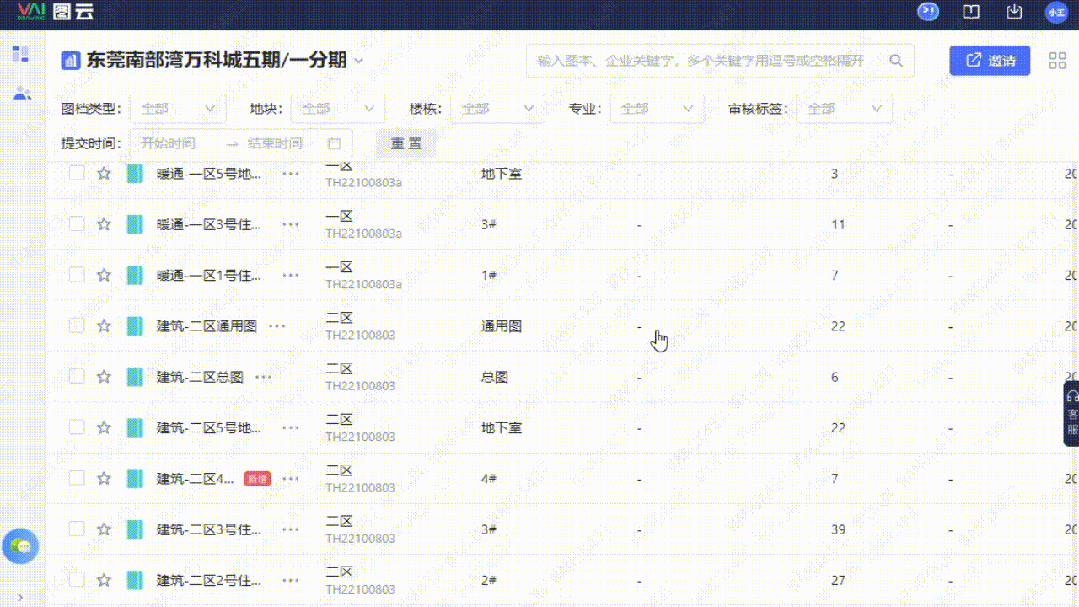Image resolution: width=1079 pixels, height=607 pixels.
Task: Click the download icon in top bar
Action: click(1014, 12)
